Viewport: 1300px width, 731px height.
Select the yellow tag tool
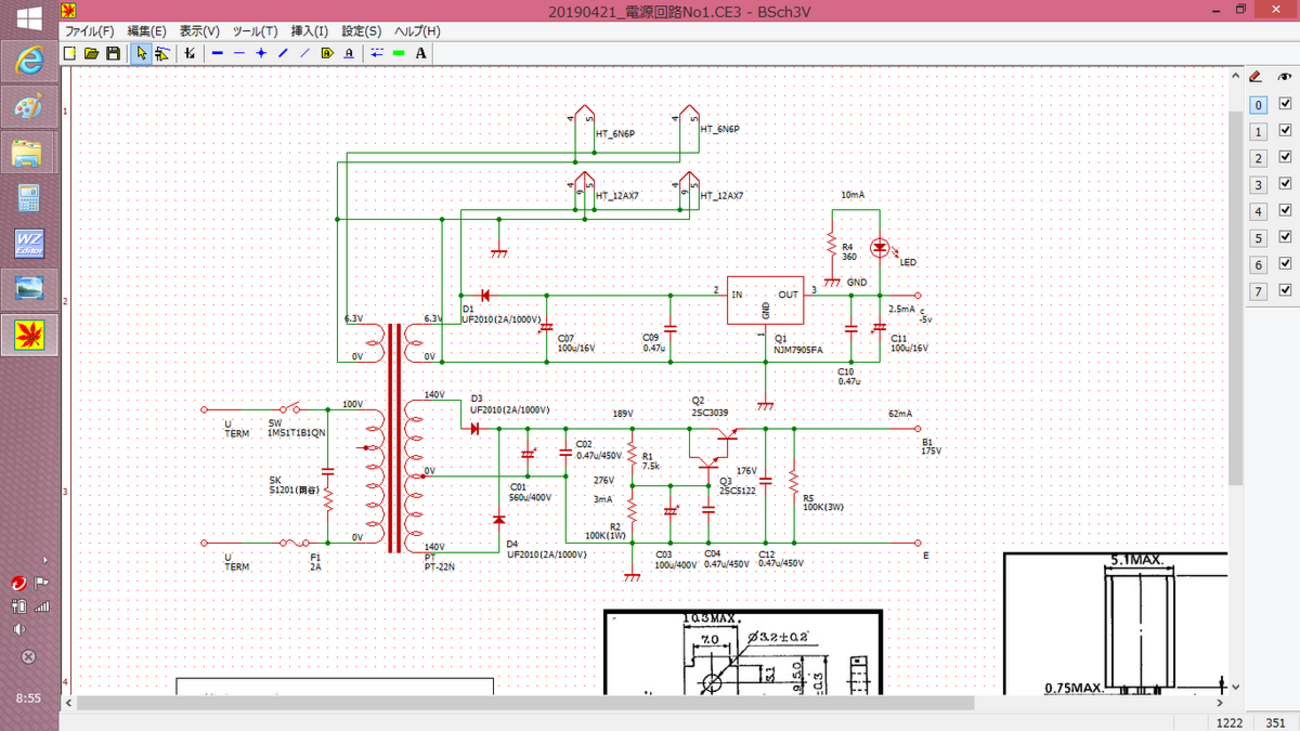(327, 53)
